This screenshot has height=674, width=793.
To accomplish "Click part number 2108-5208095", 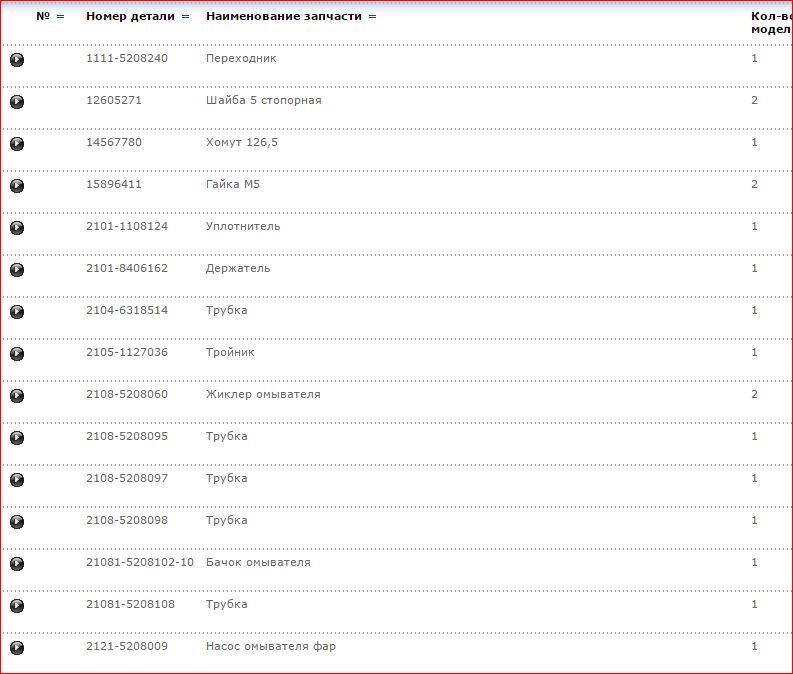I will 127,437.
